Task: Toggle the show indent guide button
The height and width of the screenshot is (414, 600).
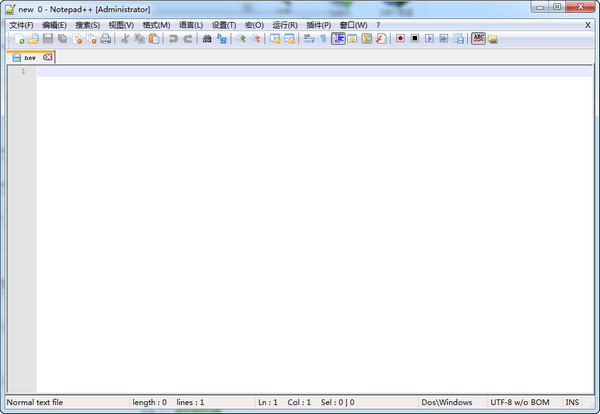Action: (338, 39)
